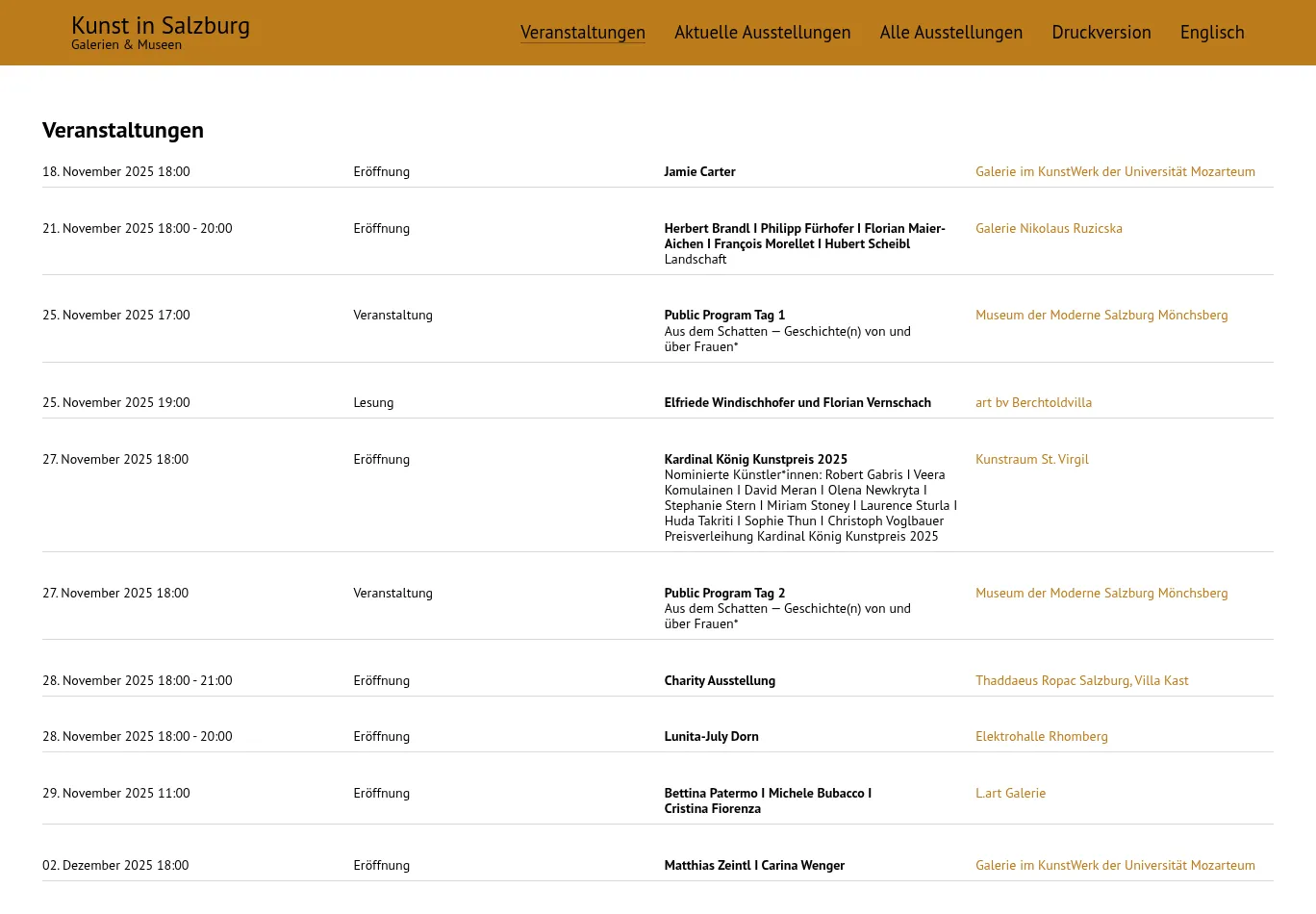Viewport: 1316px width, 914px height.
Task: Open Mozarteum gallery link for Matthias Zeintl event
Action: click(1114, 866)
